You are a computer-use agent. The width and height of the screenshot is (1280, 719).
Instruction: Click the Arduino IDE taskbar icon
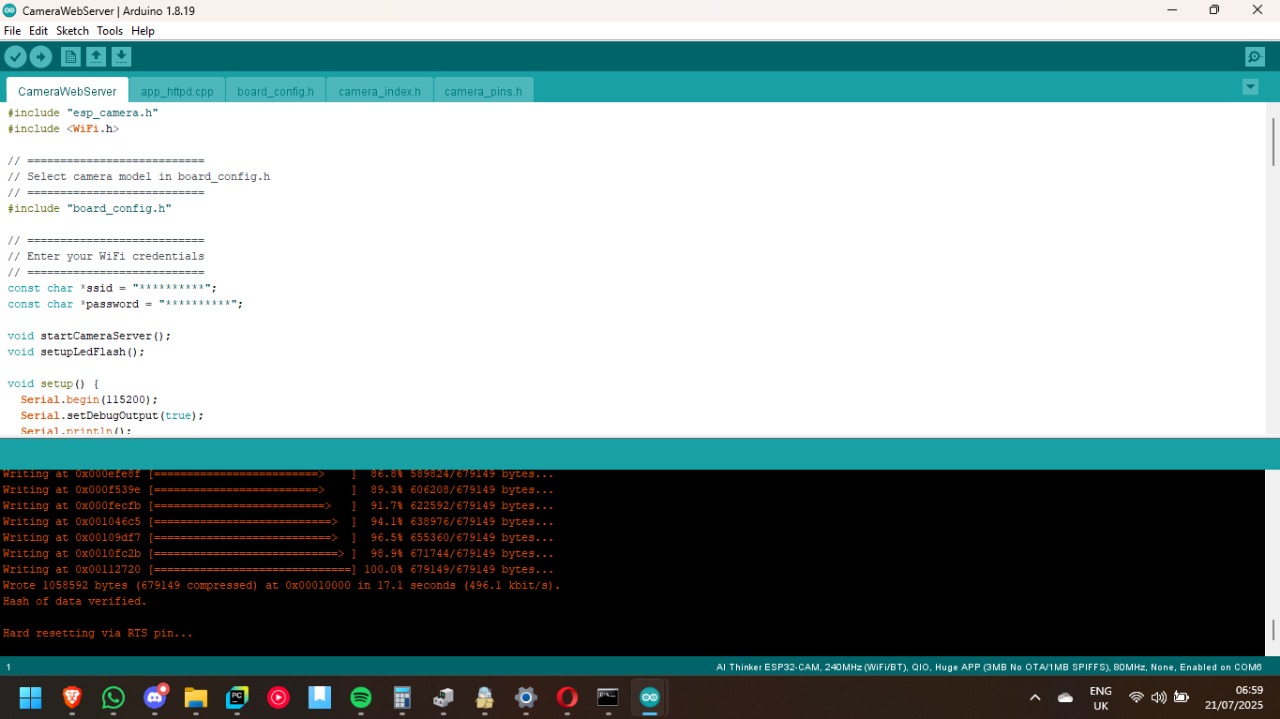tap(650, 697)
